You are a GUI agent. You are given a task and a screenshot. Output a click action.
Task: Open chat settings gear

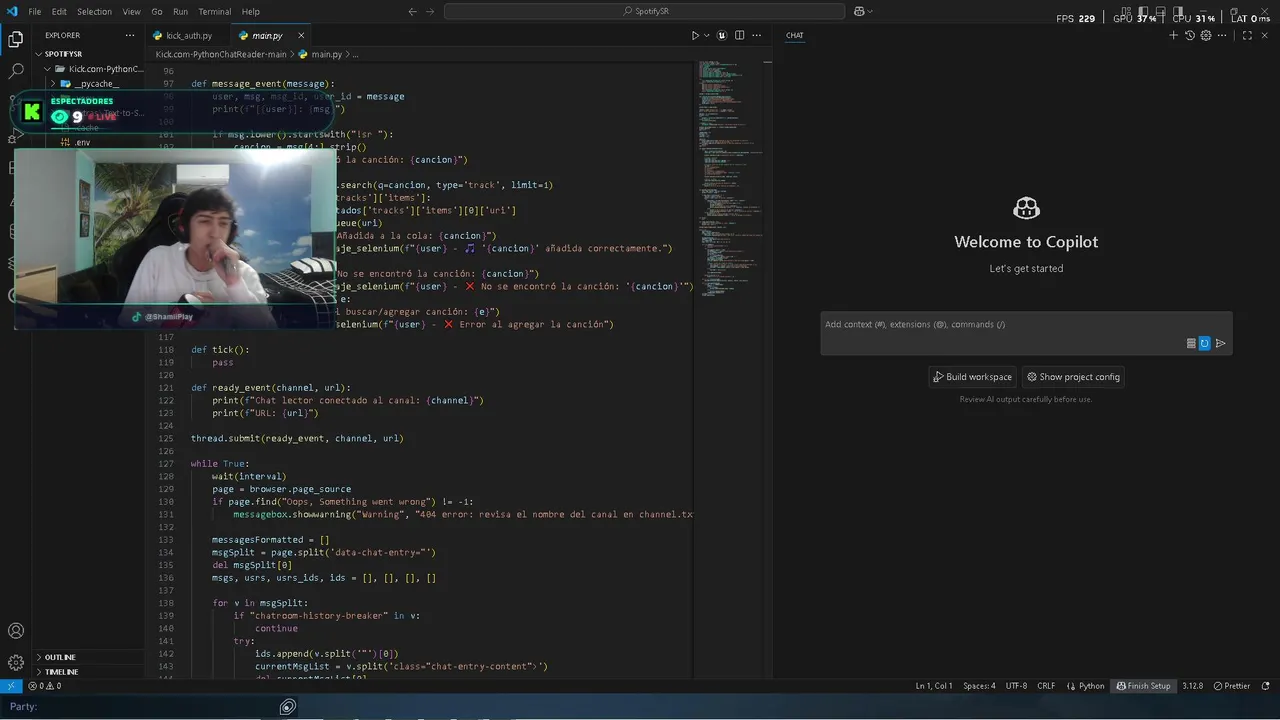click(1206, 35)
